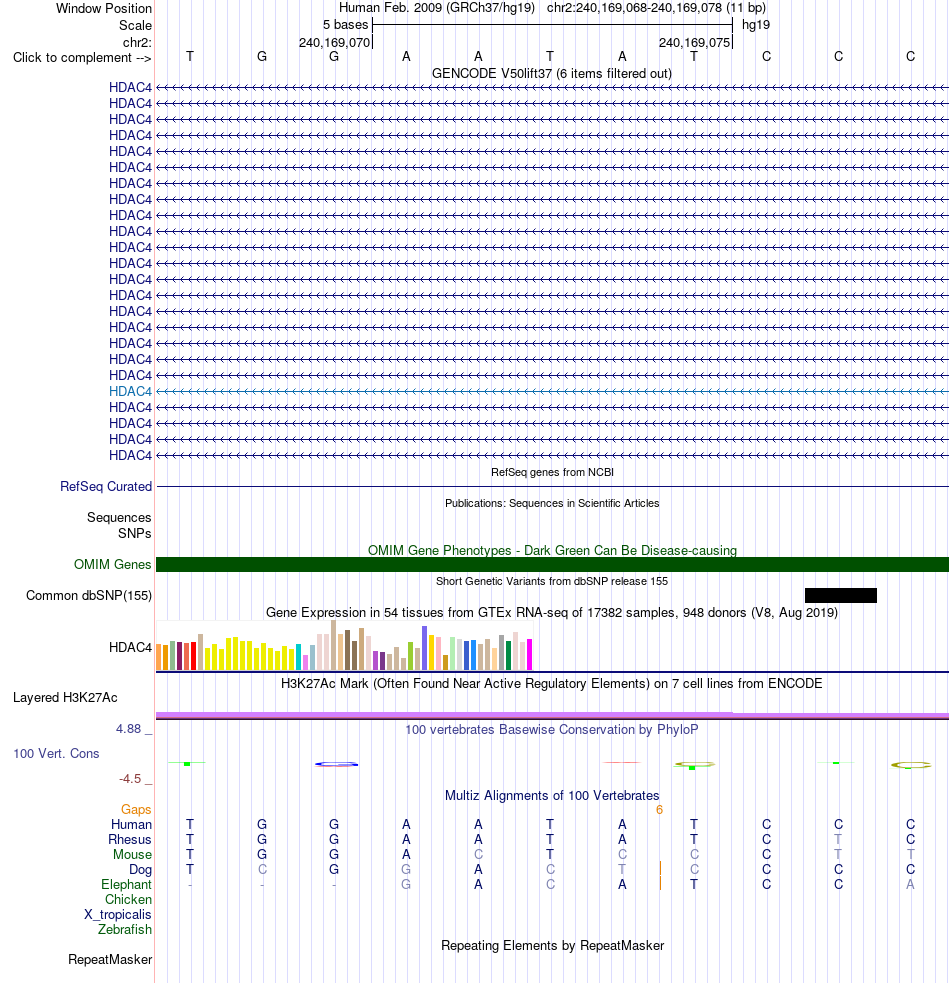Click the 'SNPs' publications track label
Image resolution: width=950 pixels, height=983 pixels.
[135, 534]
